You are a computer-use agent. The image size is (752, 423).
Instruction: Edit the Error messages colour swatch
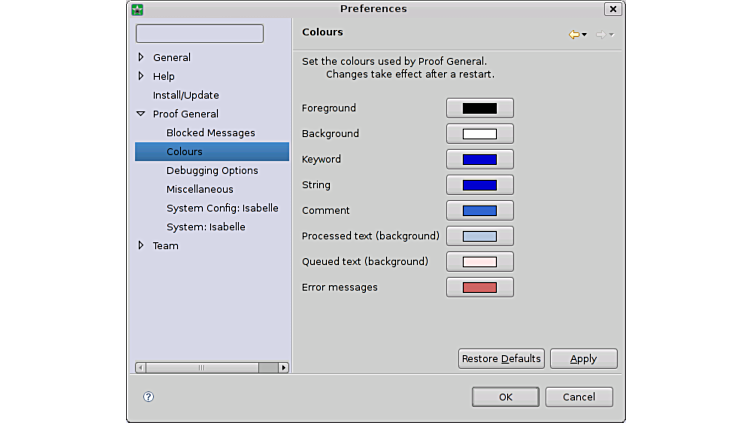click(480, 288)
